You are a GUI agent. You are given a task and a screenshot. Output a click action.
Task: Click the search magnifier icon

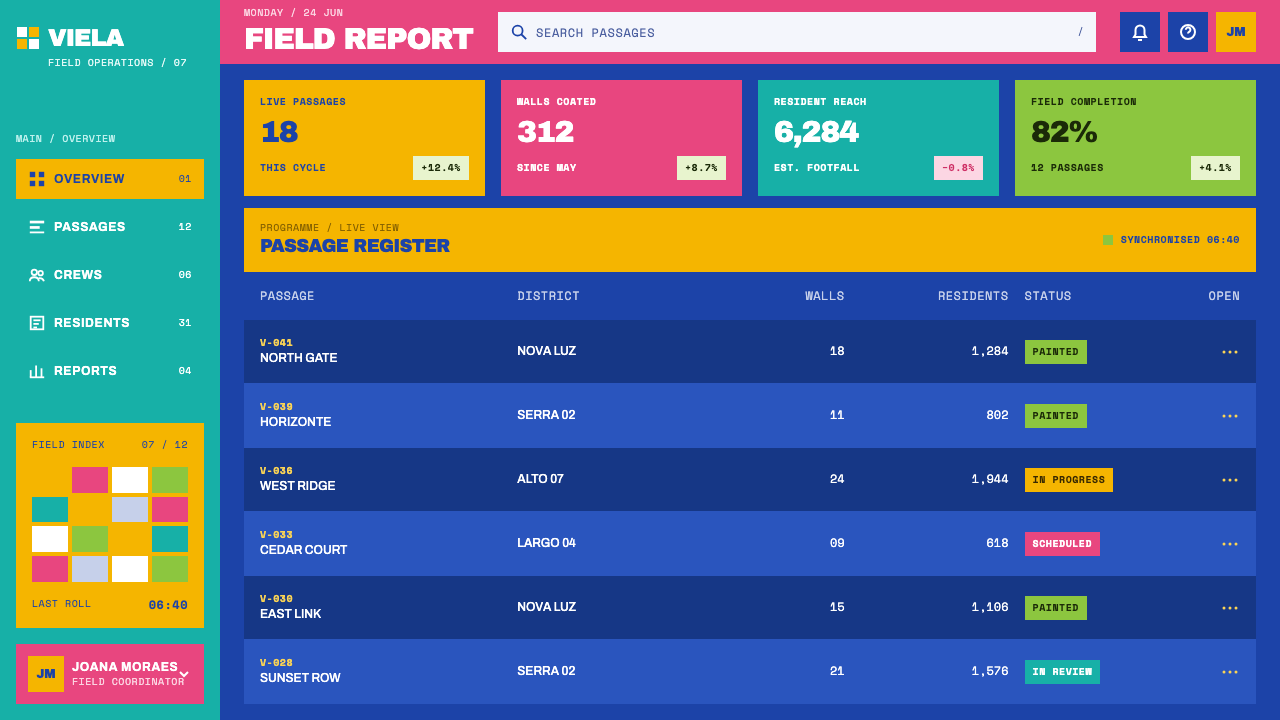(519, 32)
